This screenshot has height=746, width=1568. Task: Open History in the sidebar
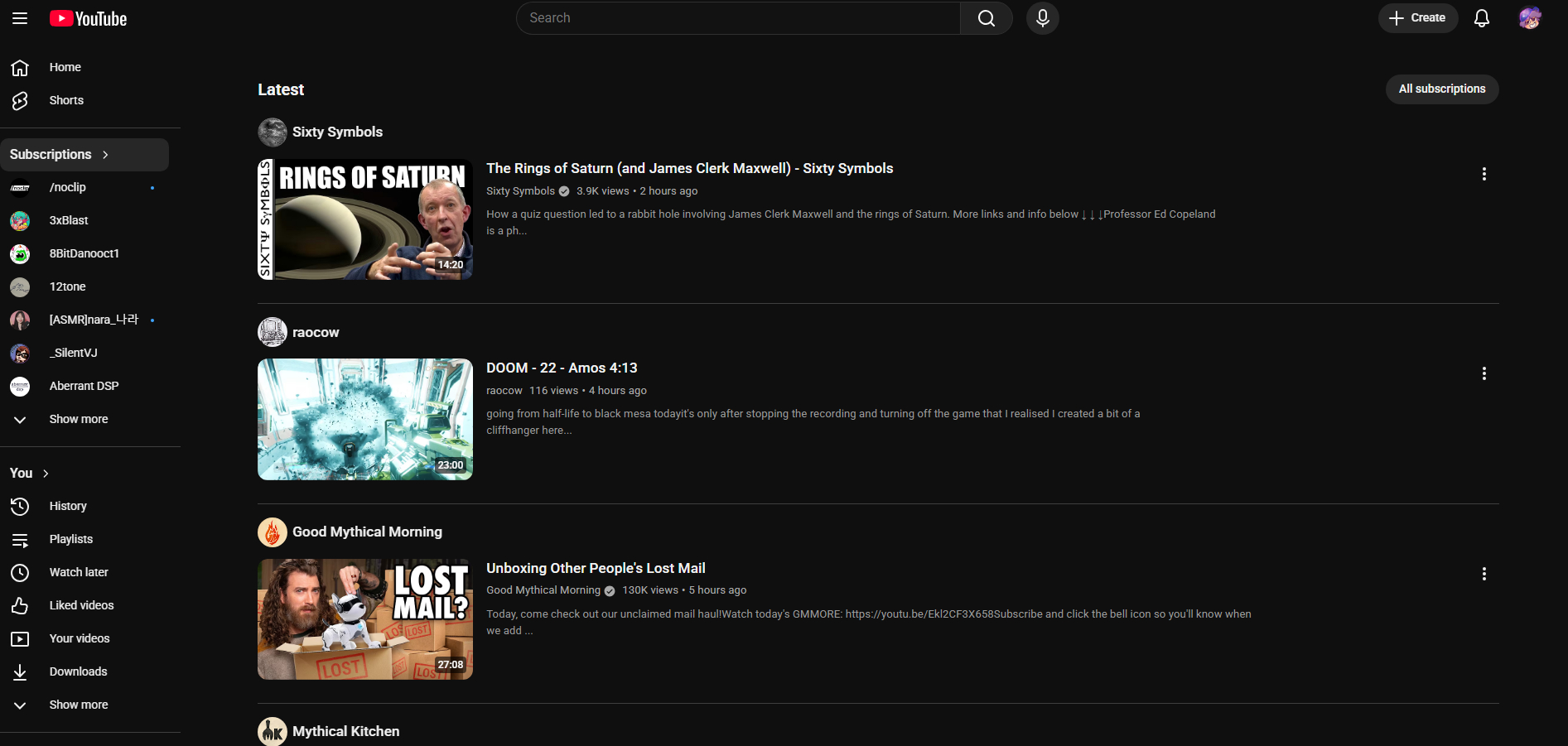(x=68, y=506)
